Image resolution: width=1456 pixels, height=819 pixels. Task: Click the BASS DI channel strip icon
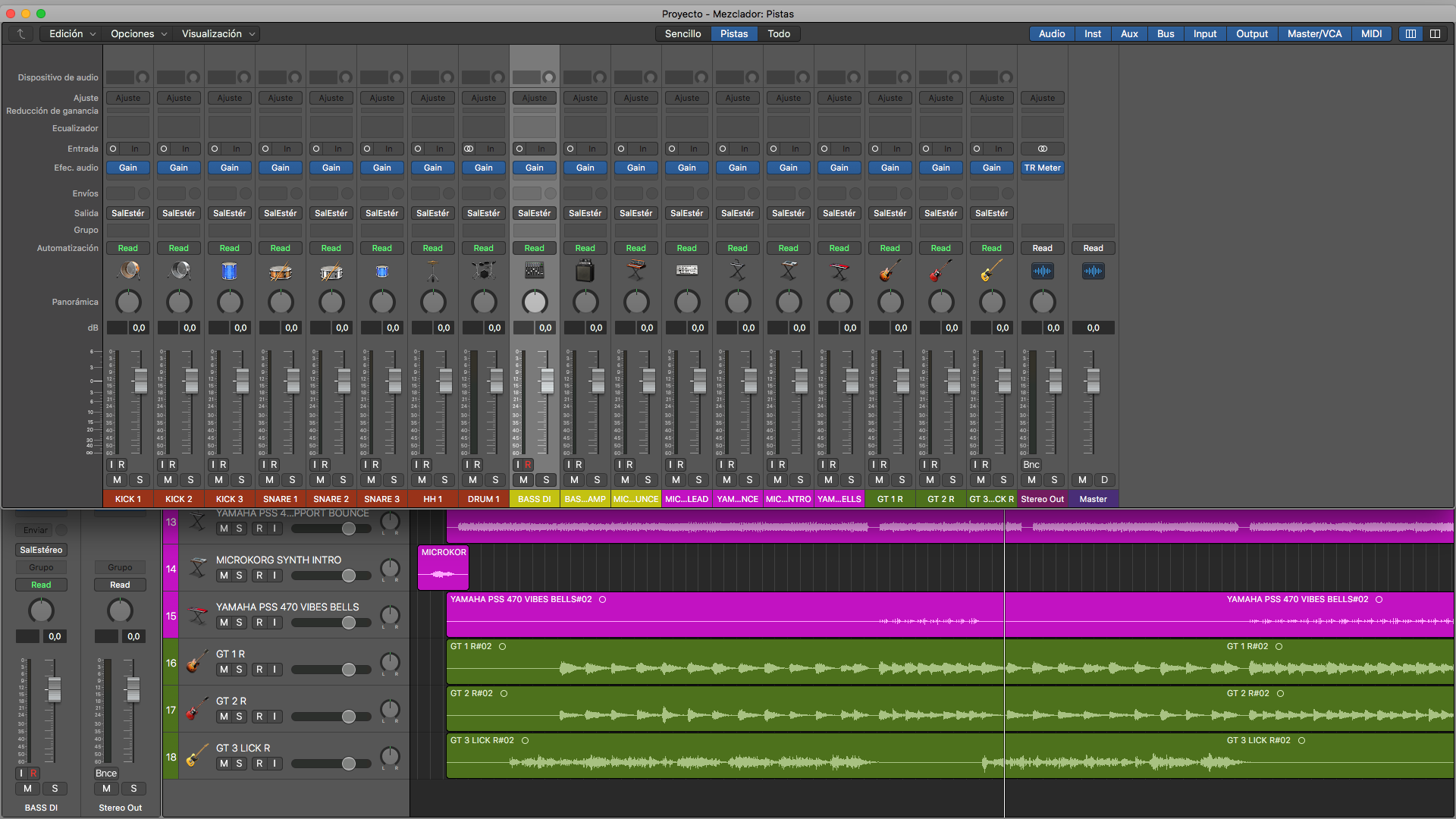[x=534, y=271]
